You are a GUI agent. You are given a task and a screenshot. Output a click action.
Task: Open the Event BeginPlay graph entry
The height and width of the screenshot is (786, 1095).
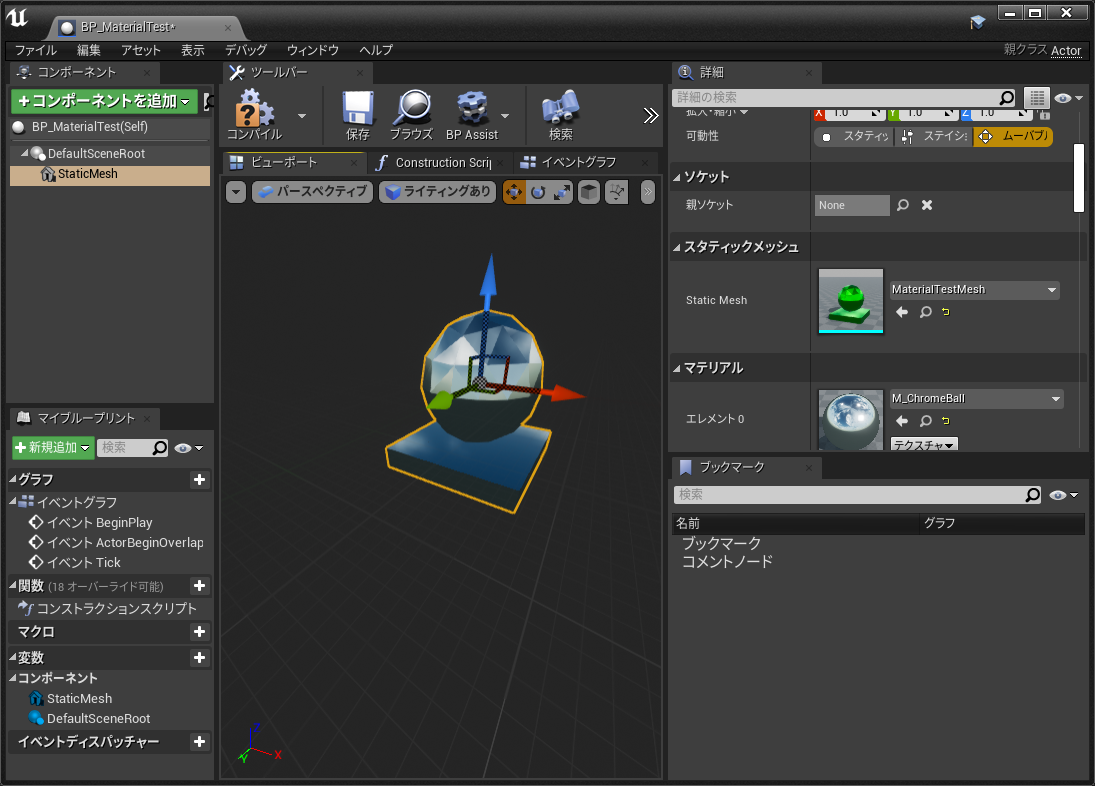[x=91, y=523]
